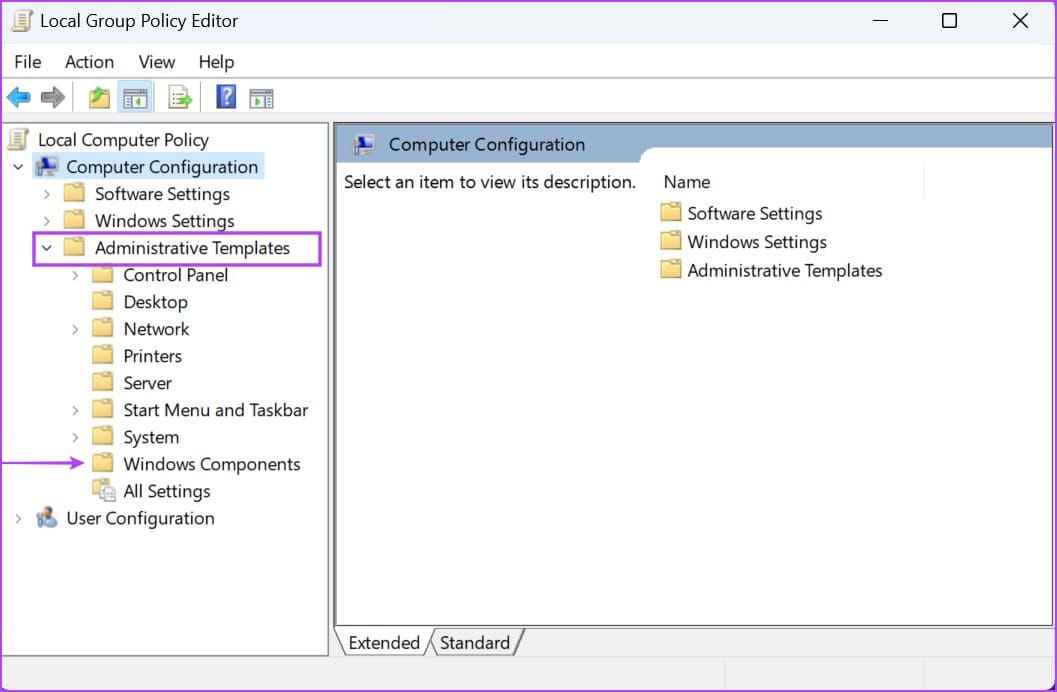This screenshot has height=692, width=1057.
Task: Toggle Show/Hide Action Pane icon
Action: click(x=261, y=98)
